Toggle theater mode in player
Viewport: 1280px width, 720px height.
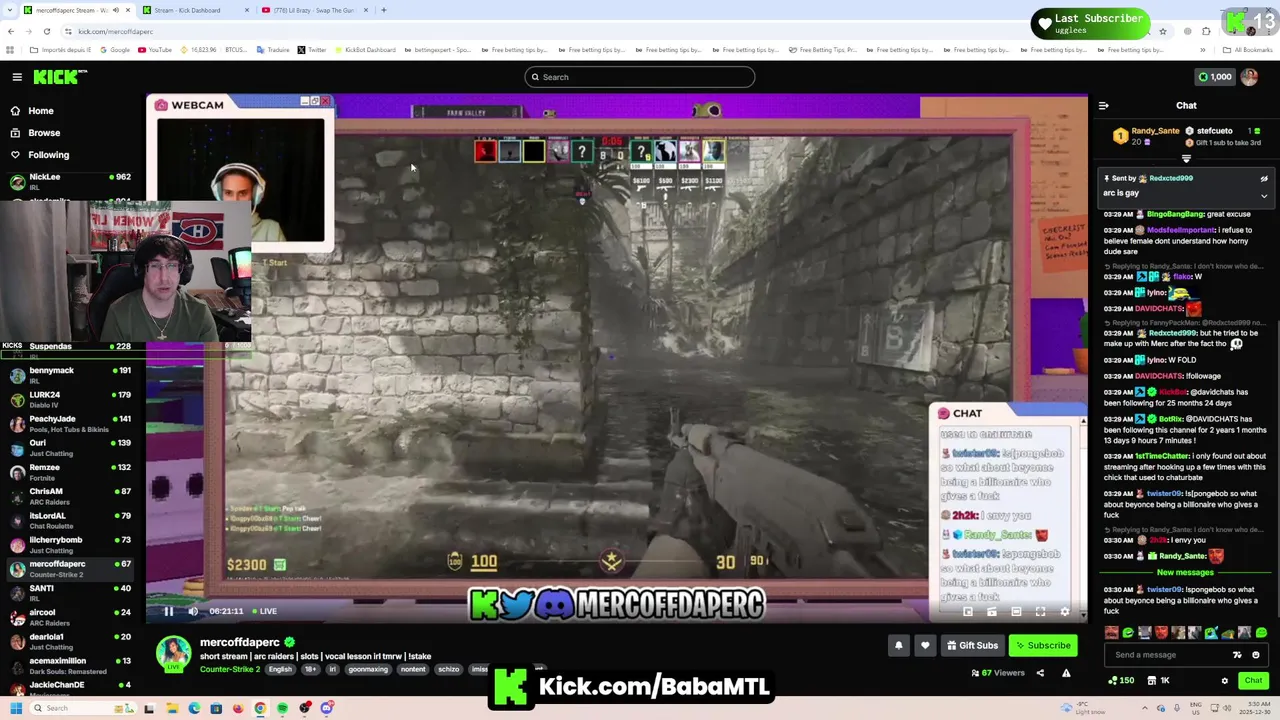point(1016,612)
